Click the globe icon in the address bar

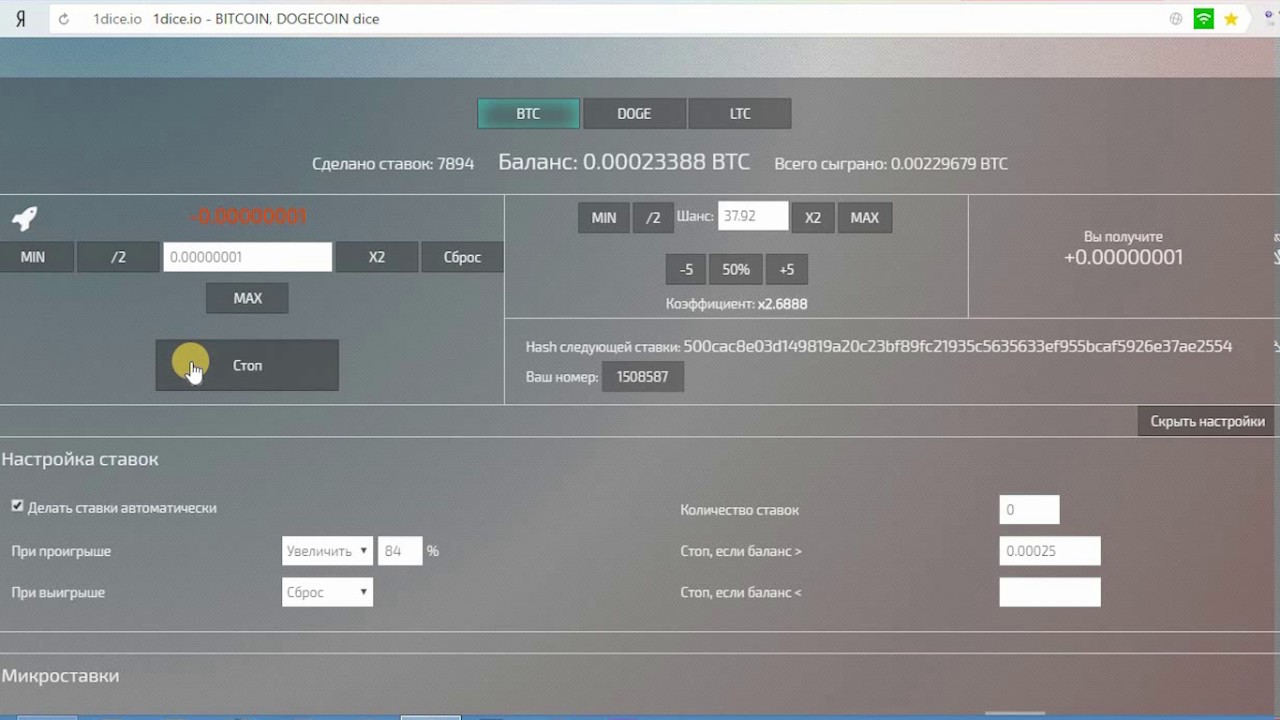point(1176,19)
